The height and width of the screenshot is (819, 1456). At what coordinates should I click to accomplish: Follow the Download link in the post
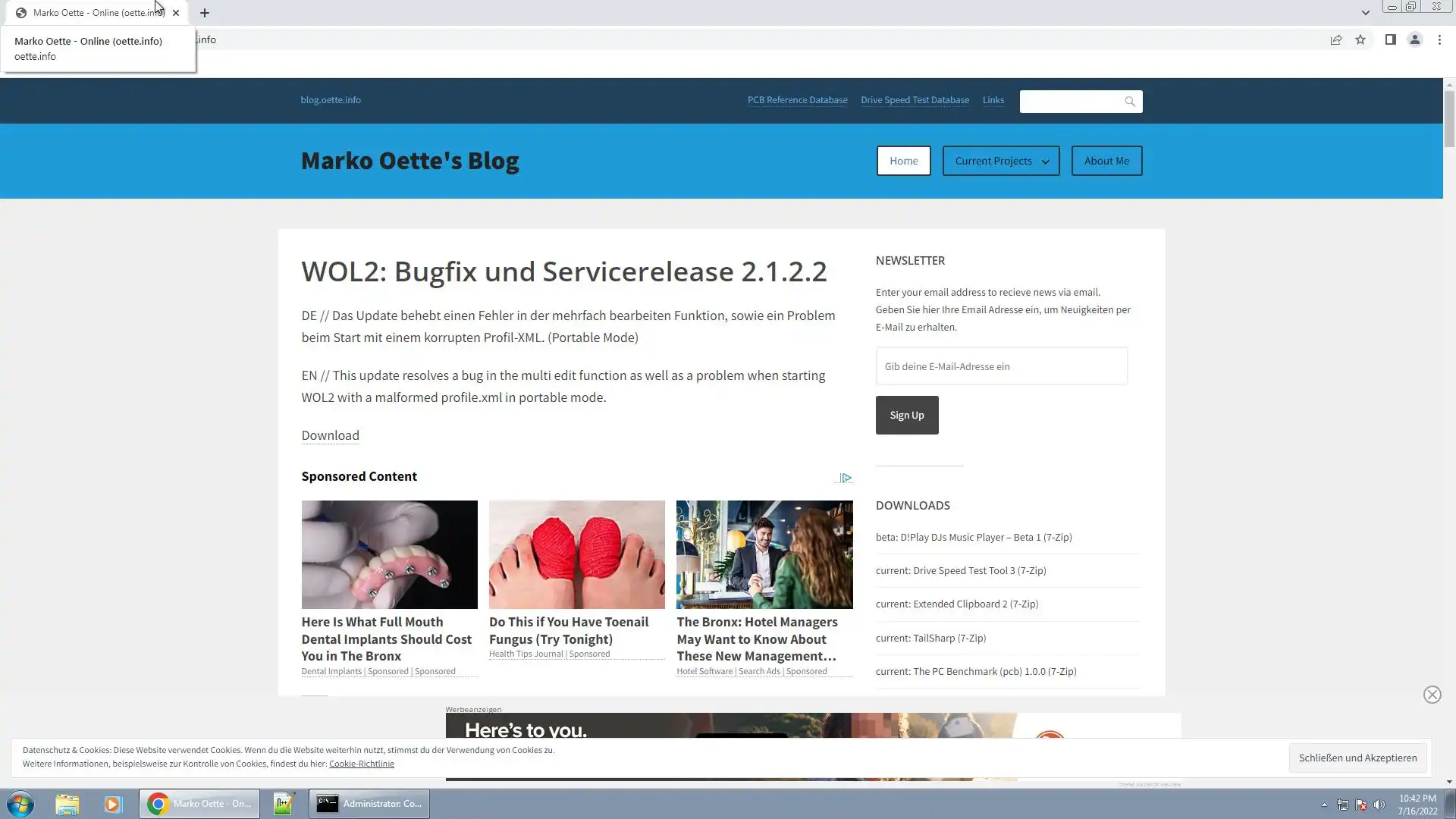point(330,435)
